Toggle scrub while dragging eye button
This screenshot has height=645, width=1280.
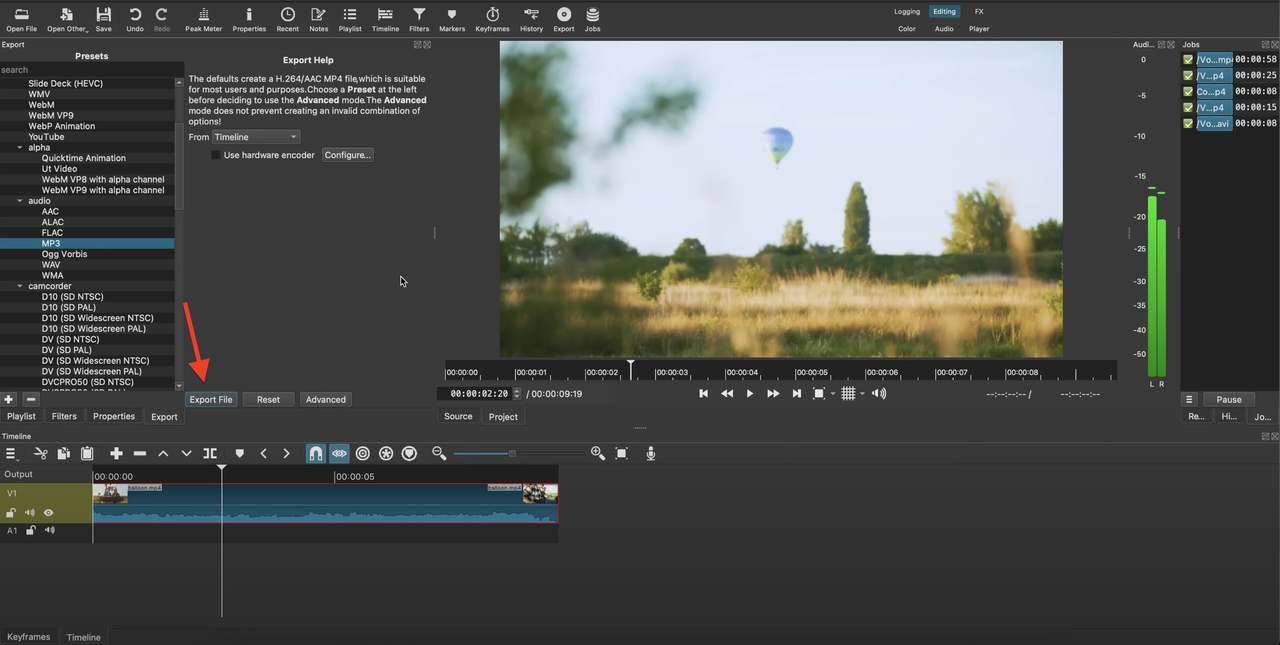point(339,454)
